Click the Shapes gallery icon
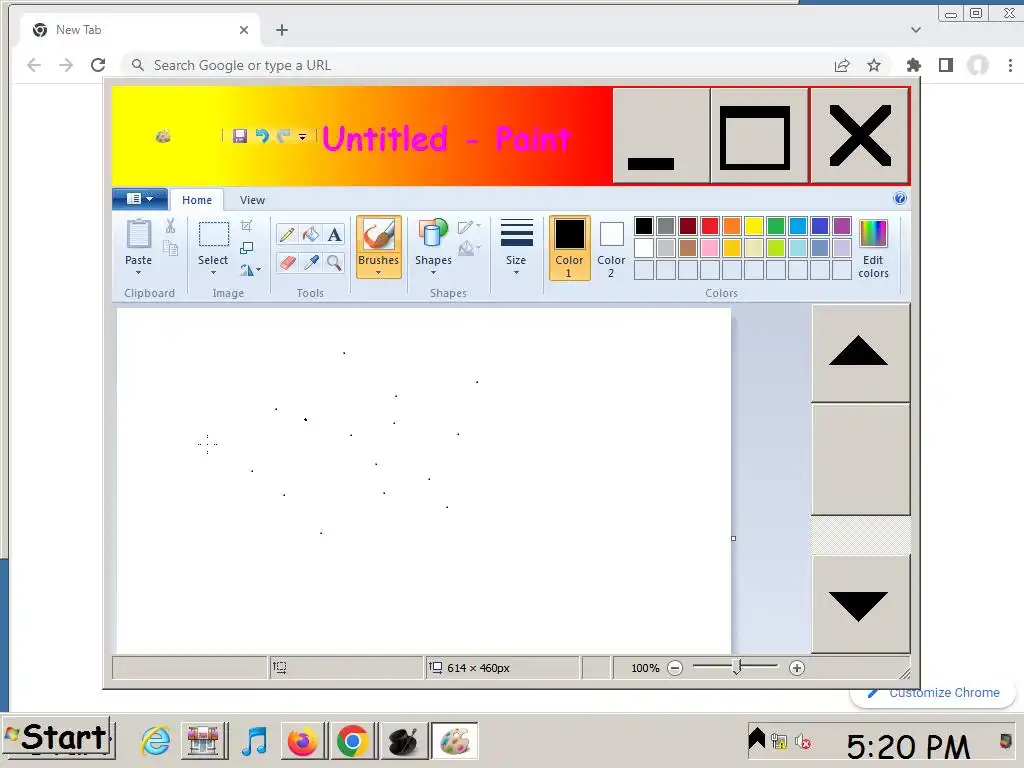Screen dimensions: 1024x768 click(x=433, y=234)
